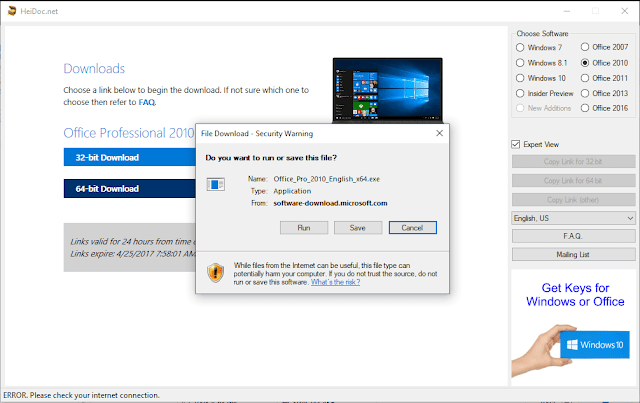Select the Windows 8.1 radio button
Screen dimensions: 640x403
pyautogui.click(x=520, y=63)
